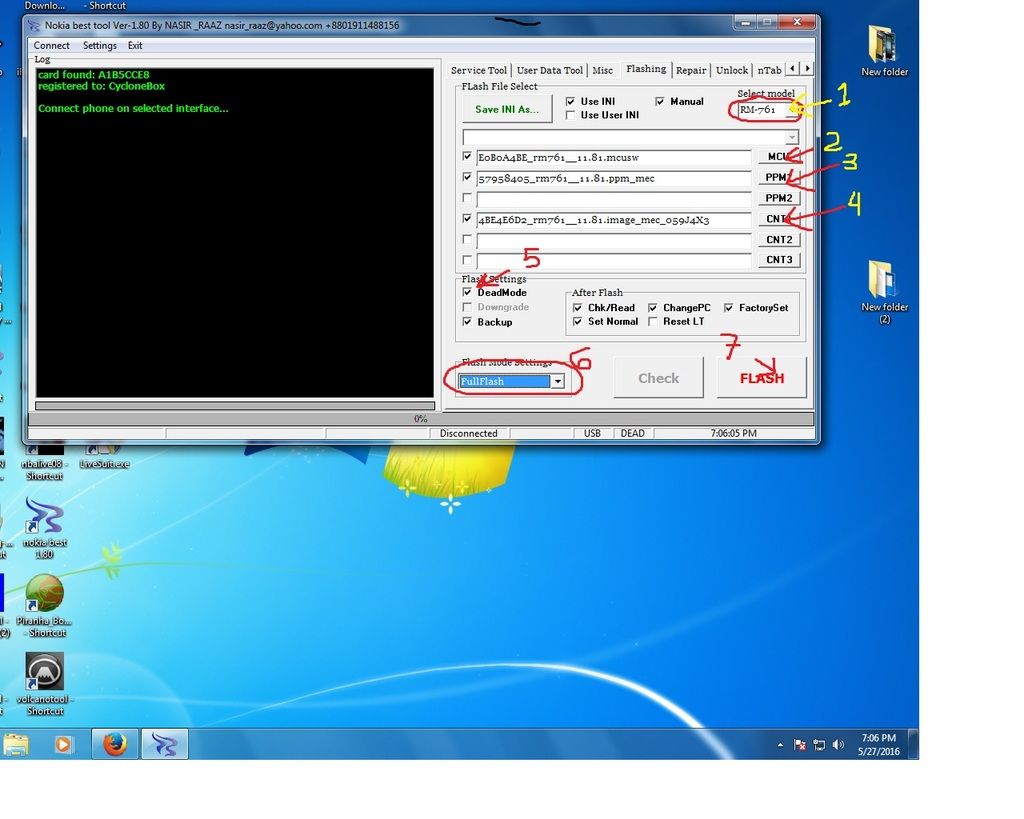
Task: Open the Settings menu
Action: (x=99, y=45)
